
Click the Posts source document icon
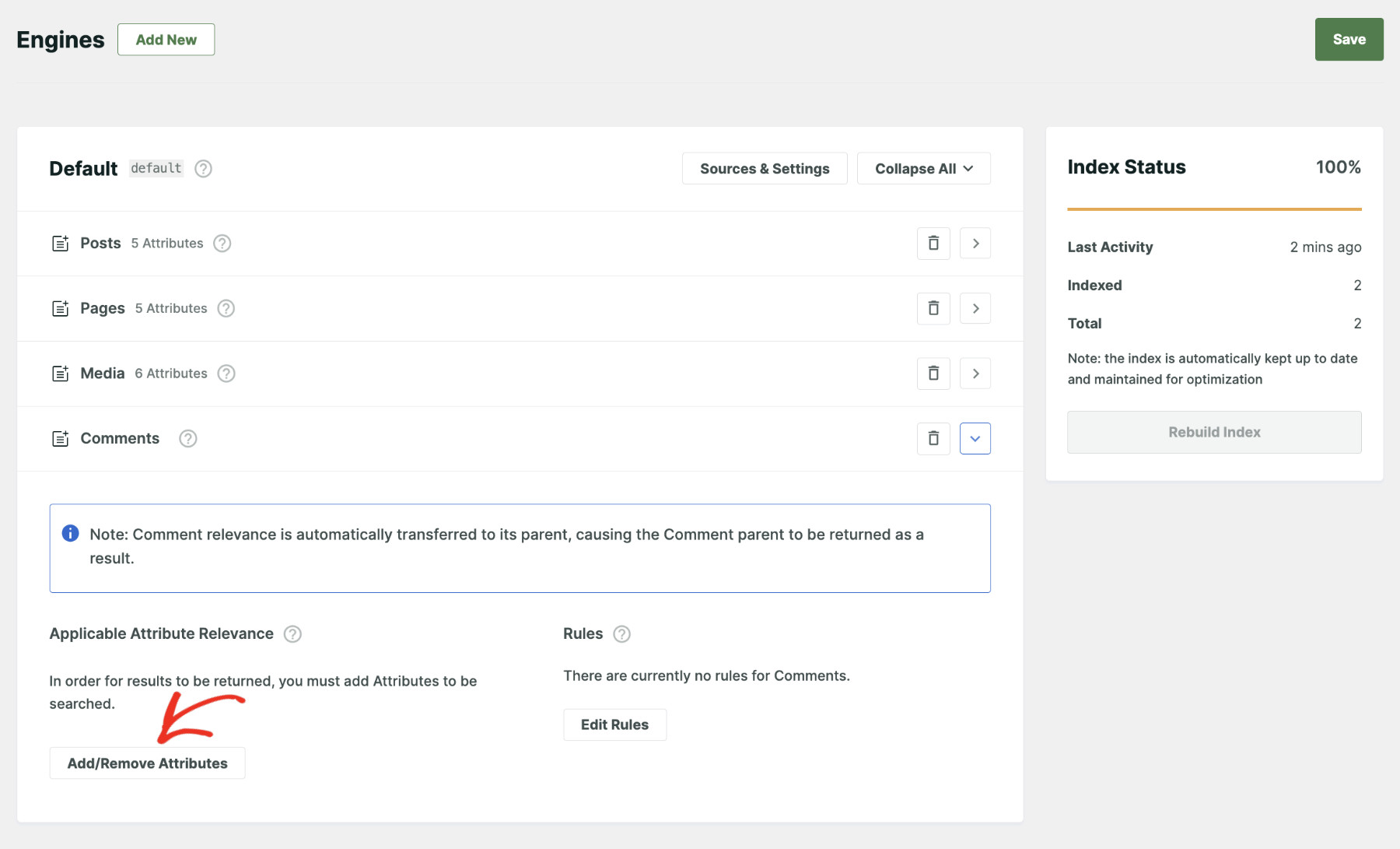(x=61, y=243)
